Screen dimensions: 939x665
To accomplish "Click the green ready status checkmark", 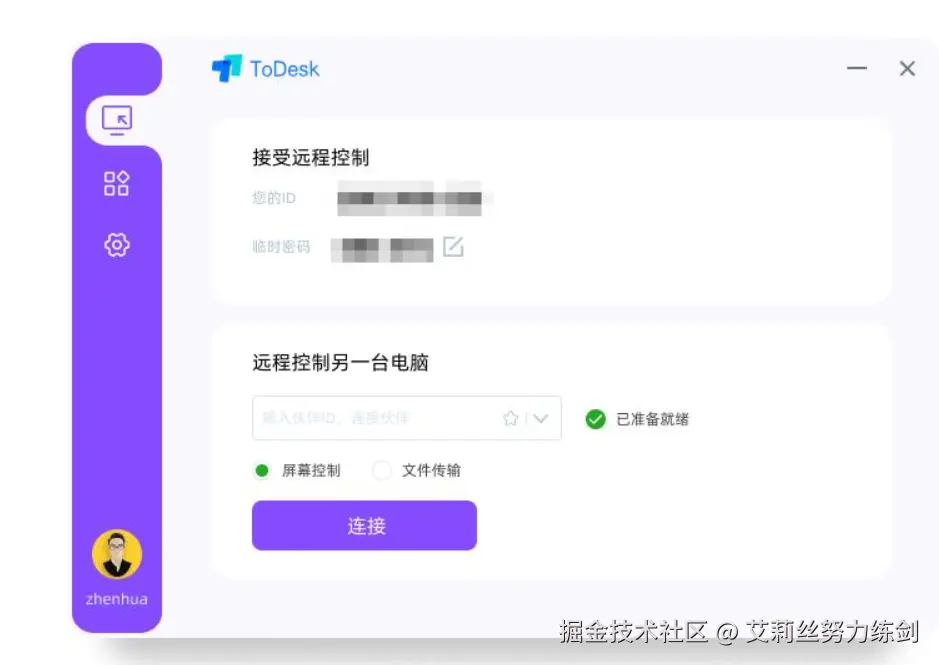I will pyautogui.click(x=595, y=419).
